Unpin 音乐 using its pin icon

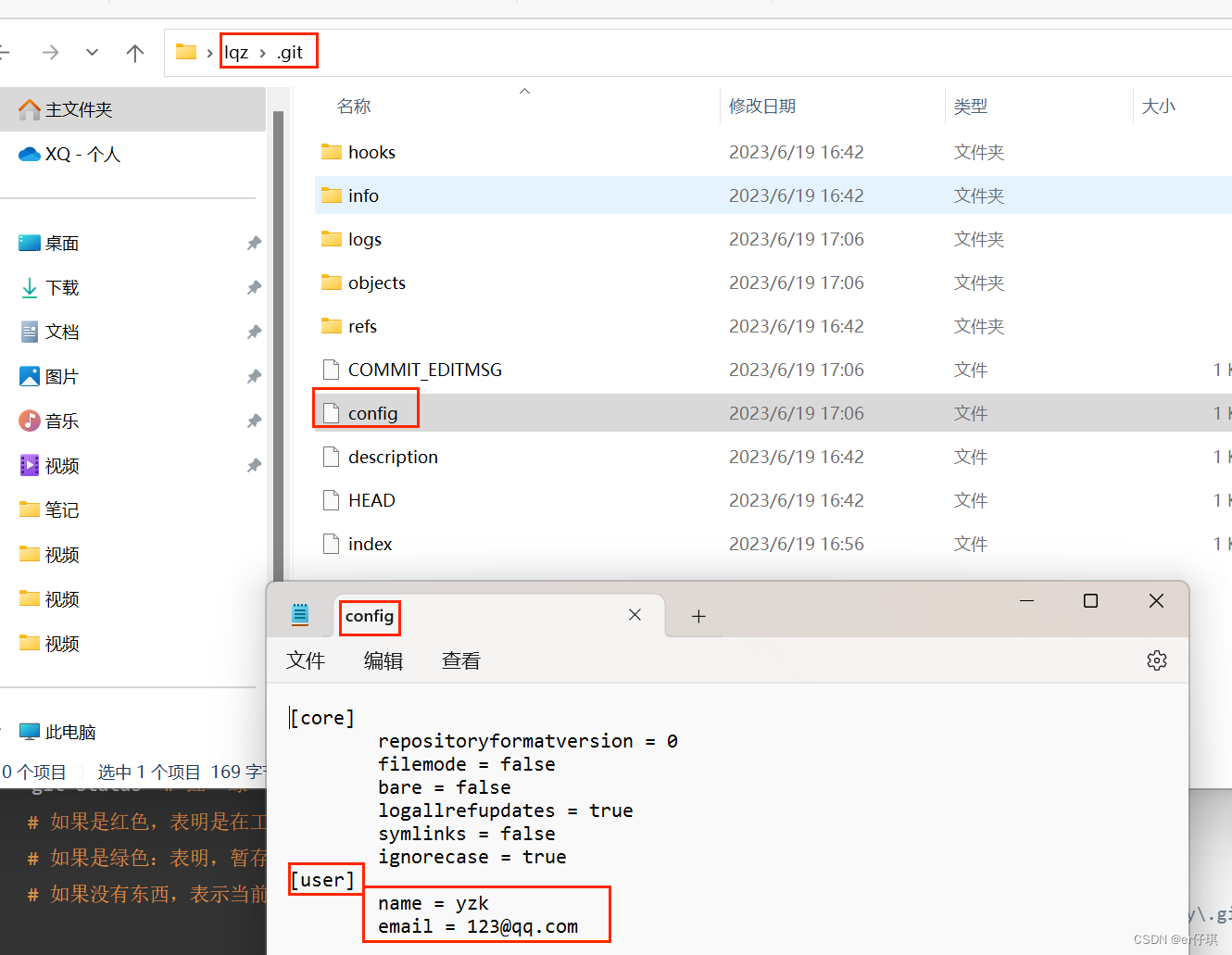(x=254, y=421)
